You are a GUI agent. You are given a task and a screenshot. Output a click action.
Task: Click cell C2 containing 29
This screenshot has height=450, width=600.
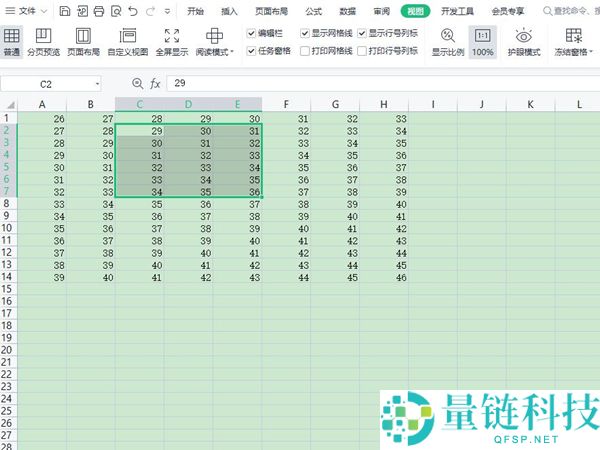(140, 131)
